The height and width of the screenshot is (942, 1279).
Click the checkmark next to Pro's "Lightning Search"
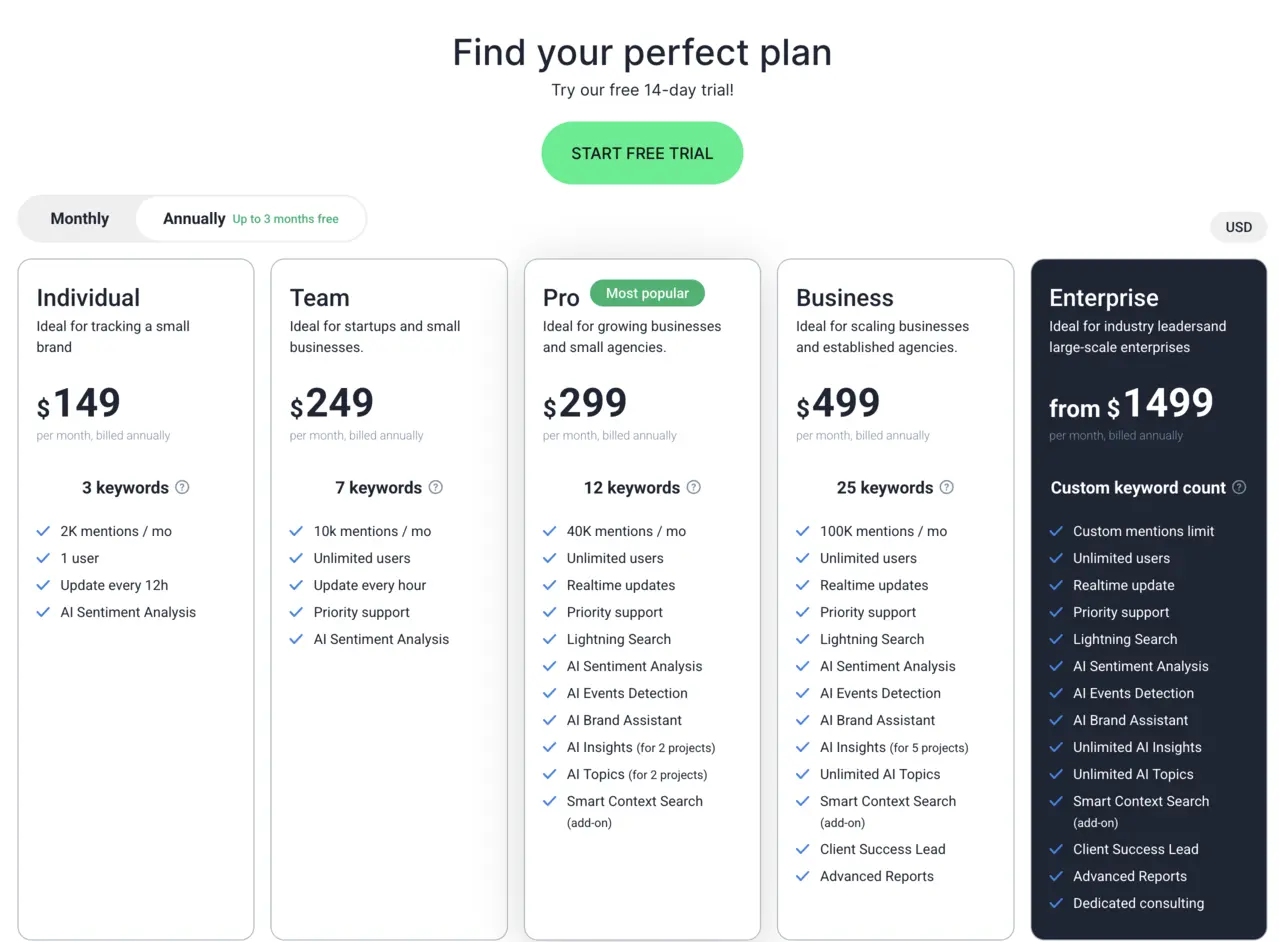pos(549,639)
